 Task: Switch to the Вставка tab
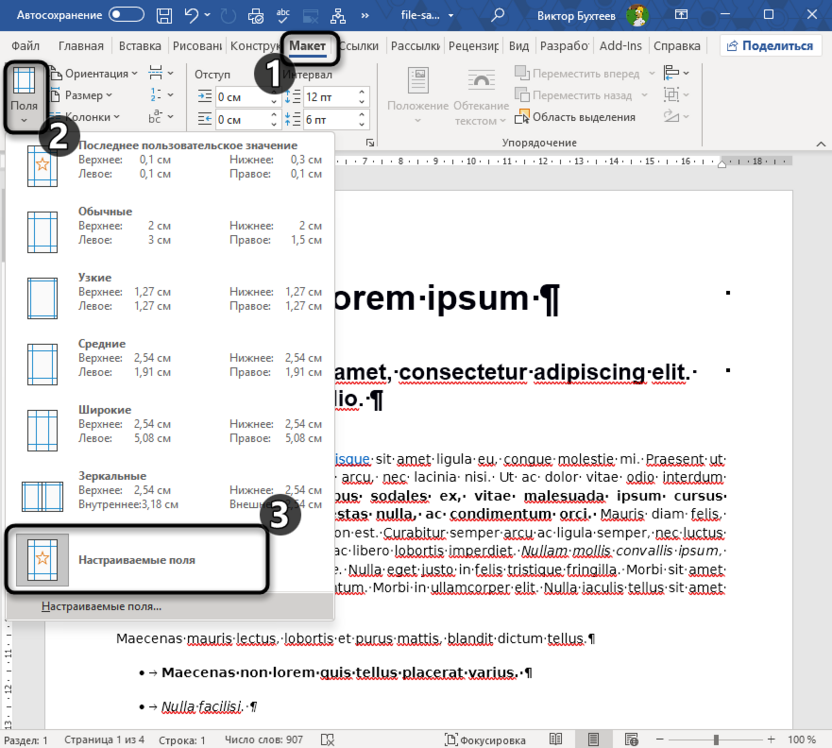tap(140, 46)
